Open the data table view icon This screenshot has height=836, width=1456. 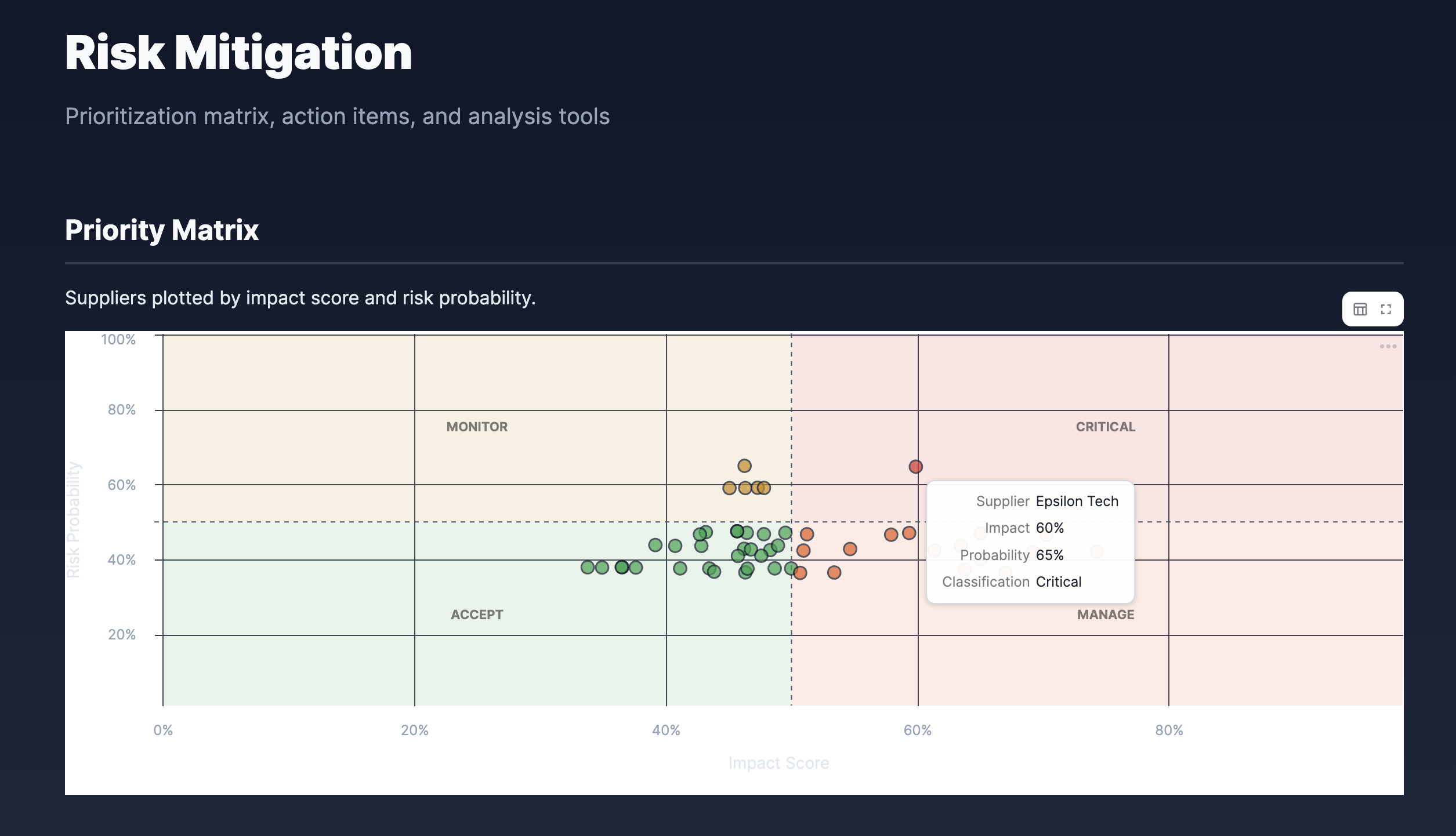[x=1360, y=309]
